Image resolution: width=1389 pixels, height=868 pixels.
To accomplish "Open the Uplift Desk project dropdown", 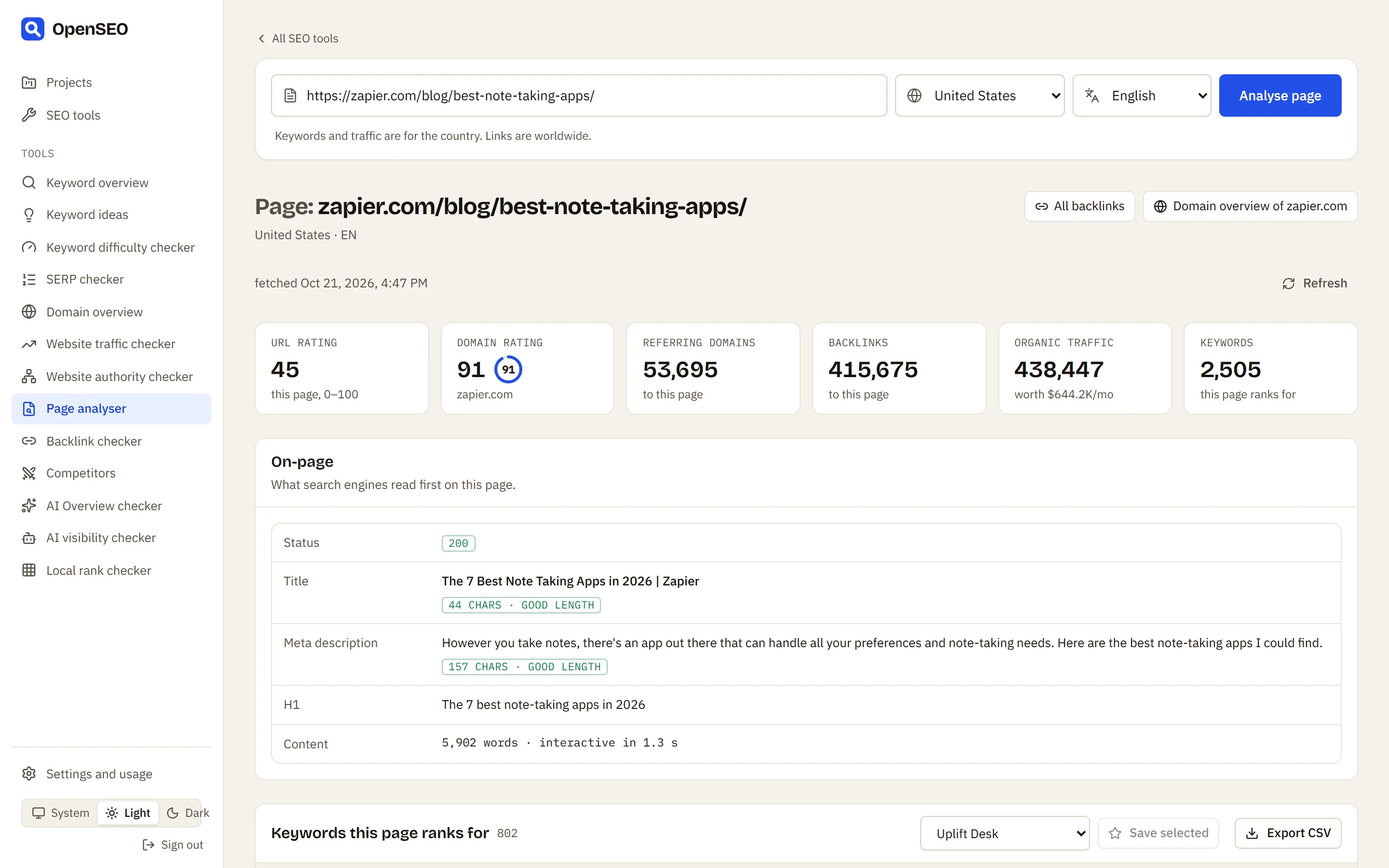I will click(1005, 834).
